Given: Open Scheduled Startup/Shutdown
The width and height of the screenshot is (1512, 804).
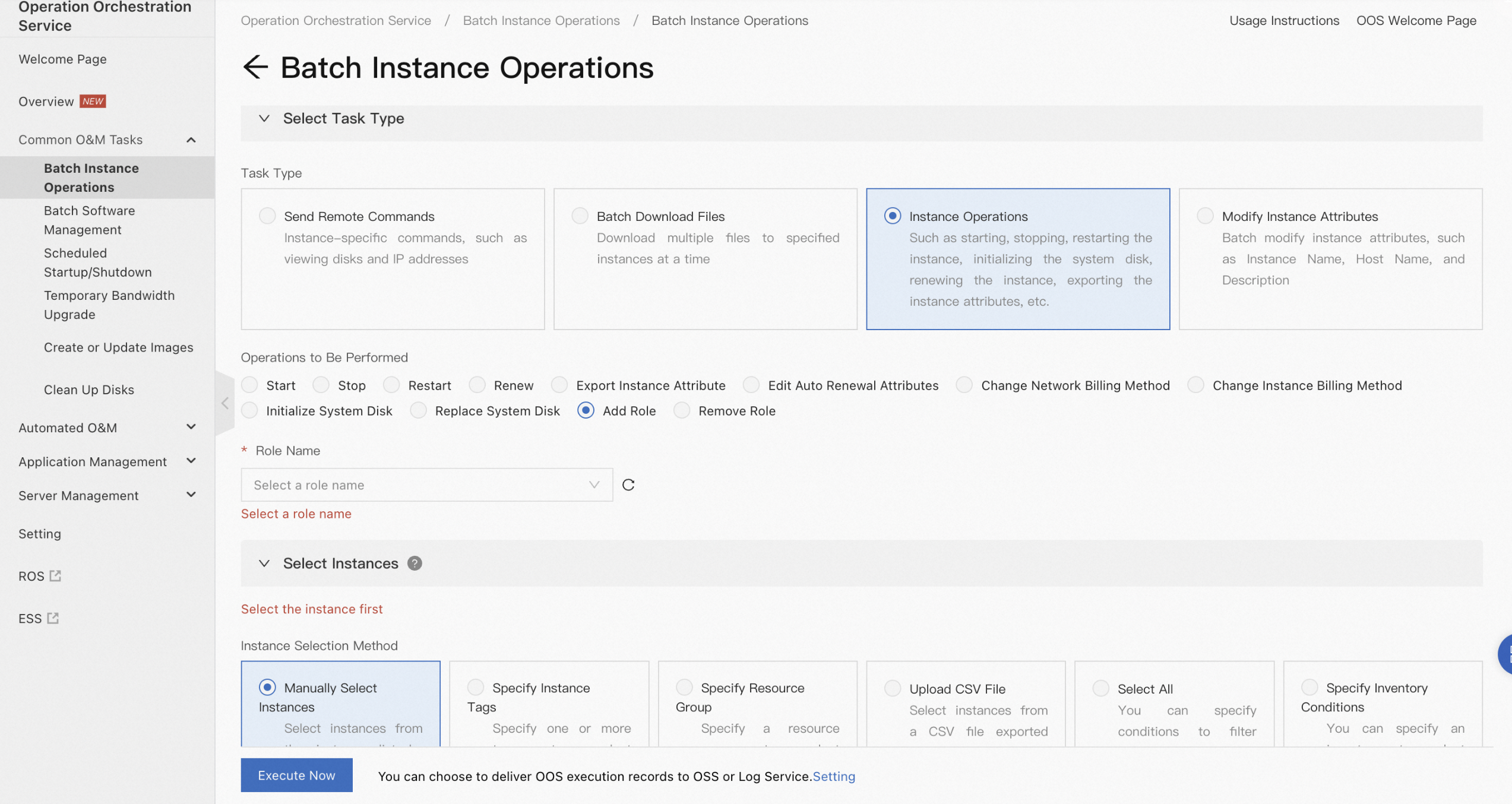Looking at the screenshot, I should click(97, 262).
